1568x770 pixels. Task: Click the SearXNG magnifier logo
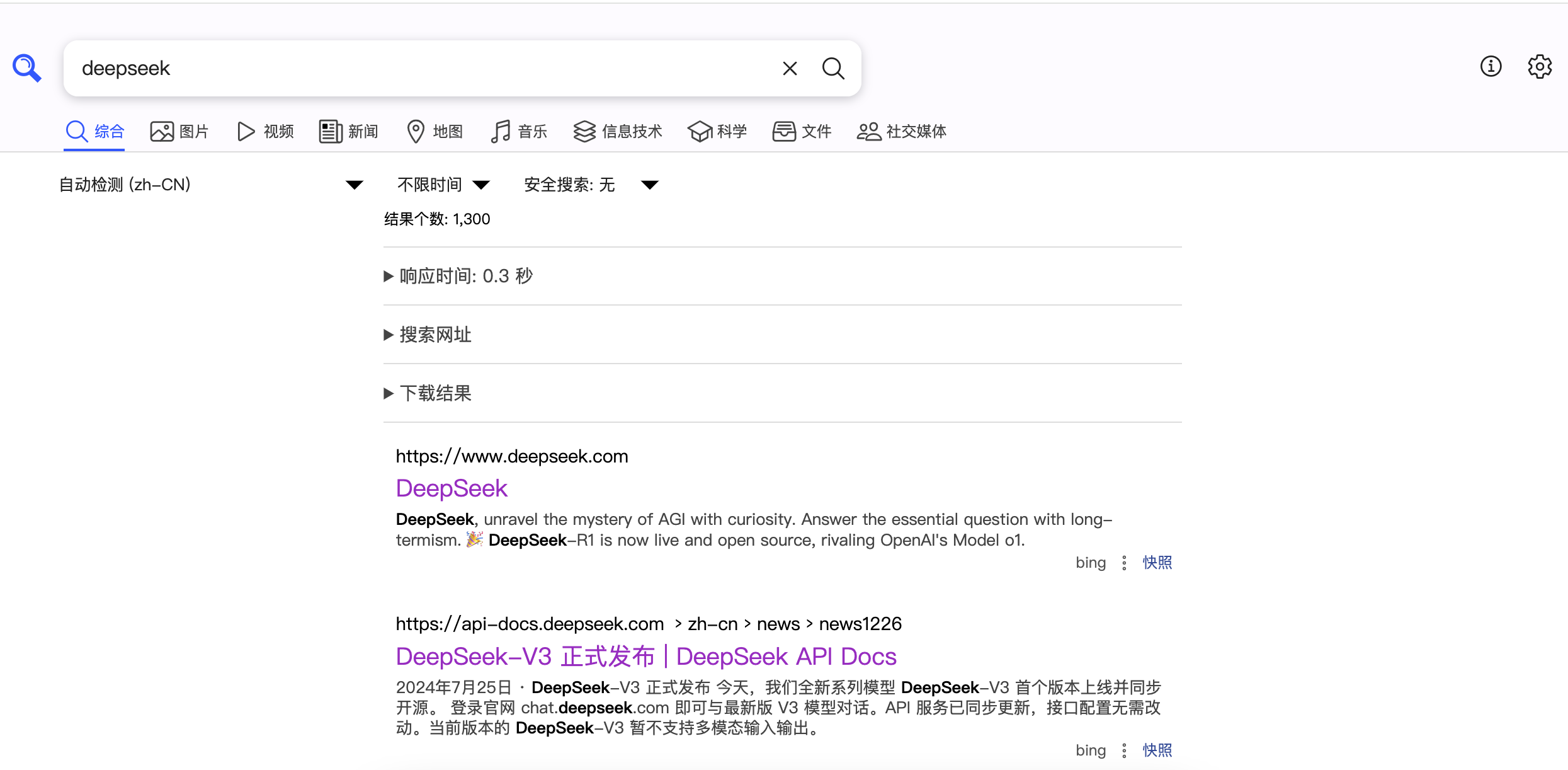[27, 68]
